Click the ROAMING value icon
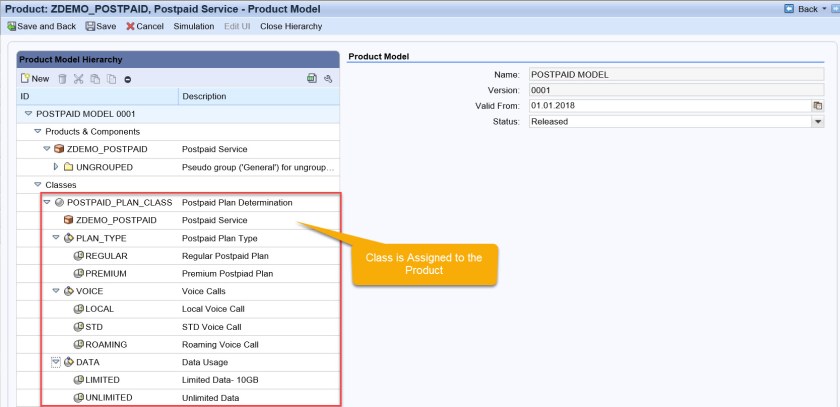Screen dimensions: 840x407 click(78, 344)
